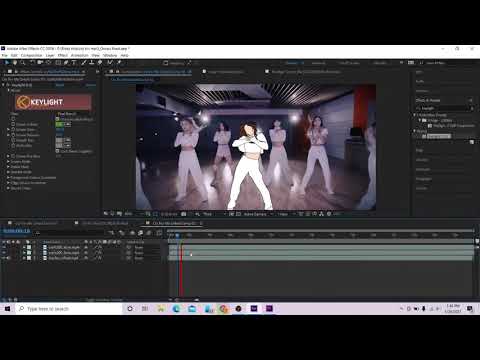This screenshot has height=360, width=480.
Task: Click the Keylight Reset link
Action: point(60,85)
